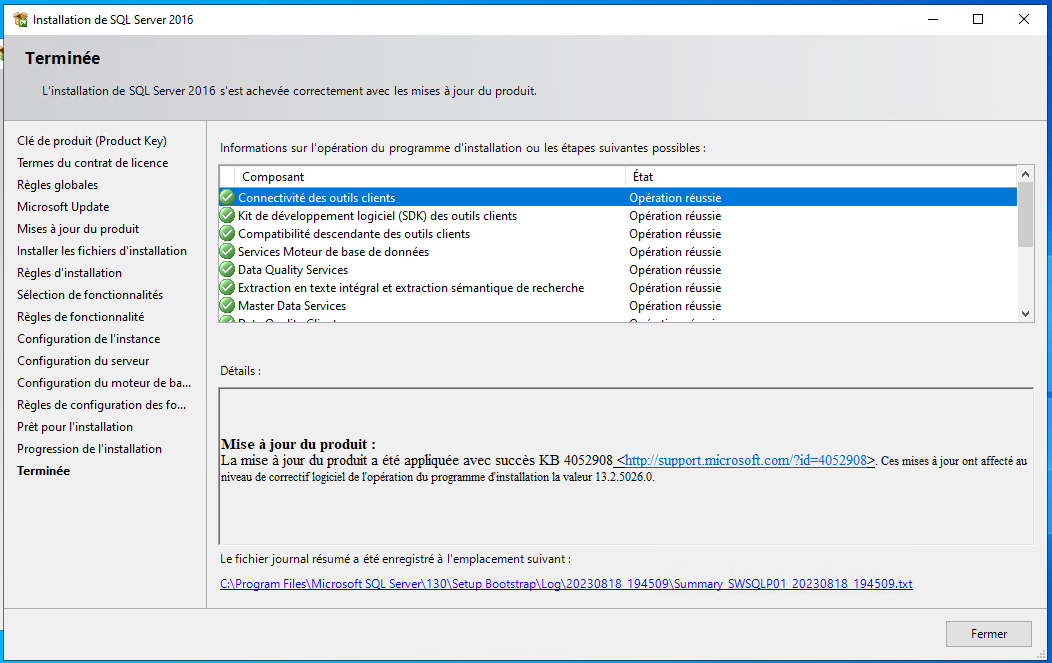Click green check icon beside Master Data Services

[227, 305]
